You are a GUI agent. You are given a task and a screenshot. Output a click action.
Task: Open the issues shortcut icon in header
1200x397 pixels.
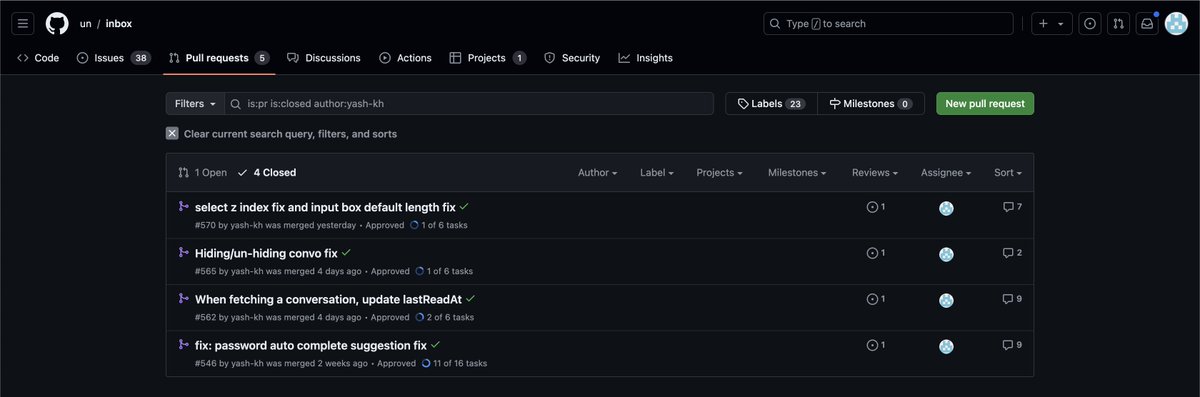click(x=1090, y=23)
